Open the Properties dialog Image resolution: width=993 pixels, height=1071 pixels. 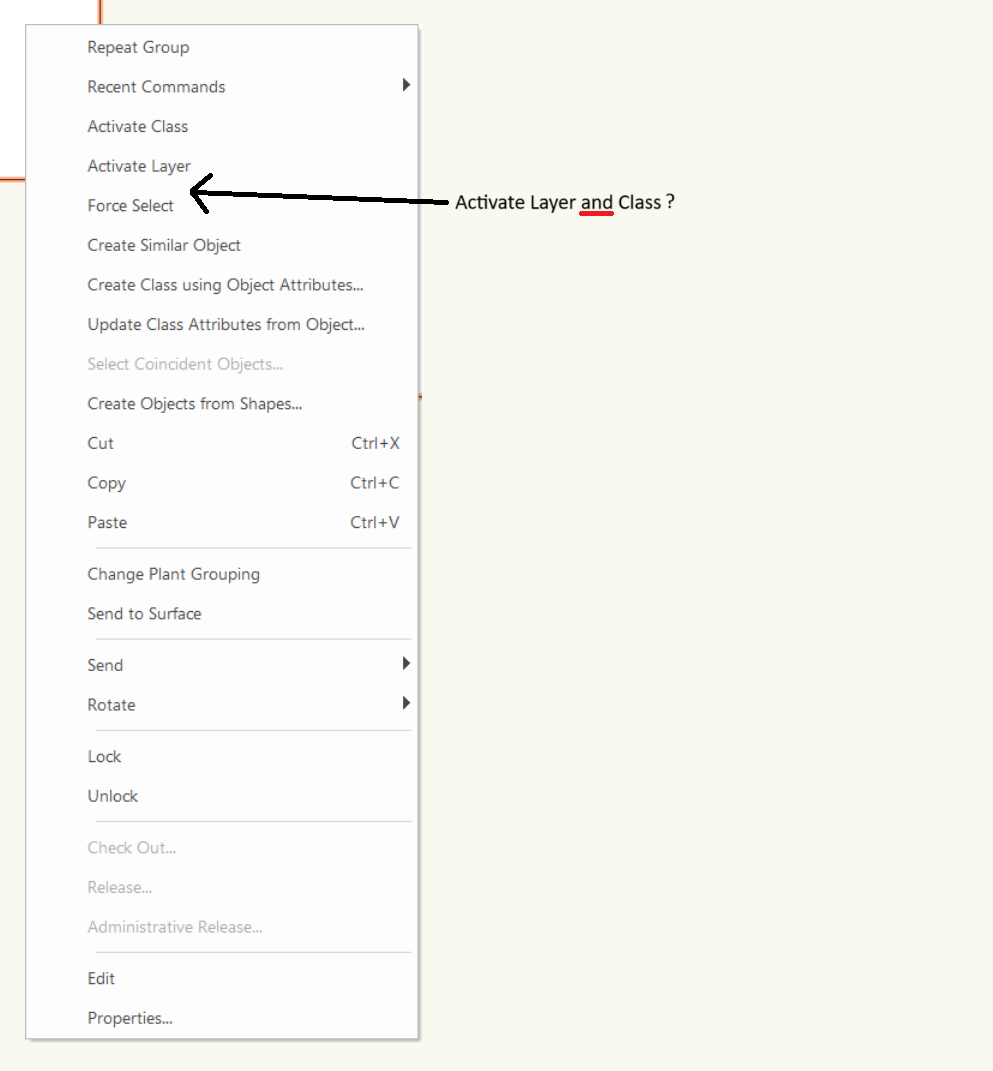[x=130, y=1018]
